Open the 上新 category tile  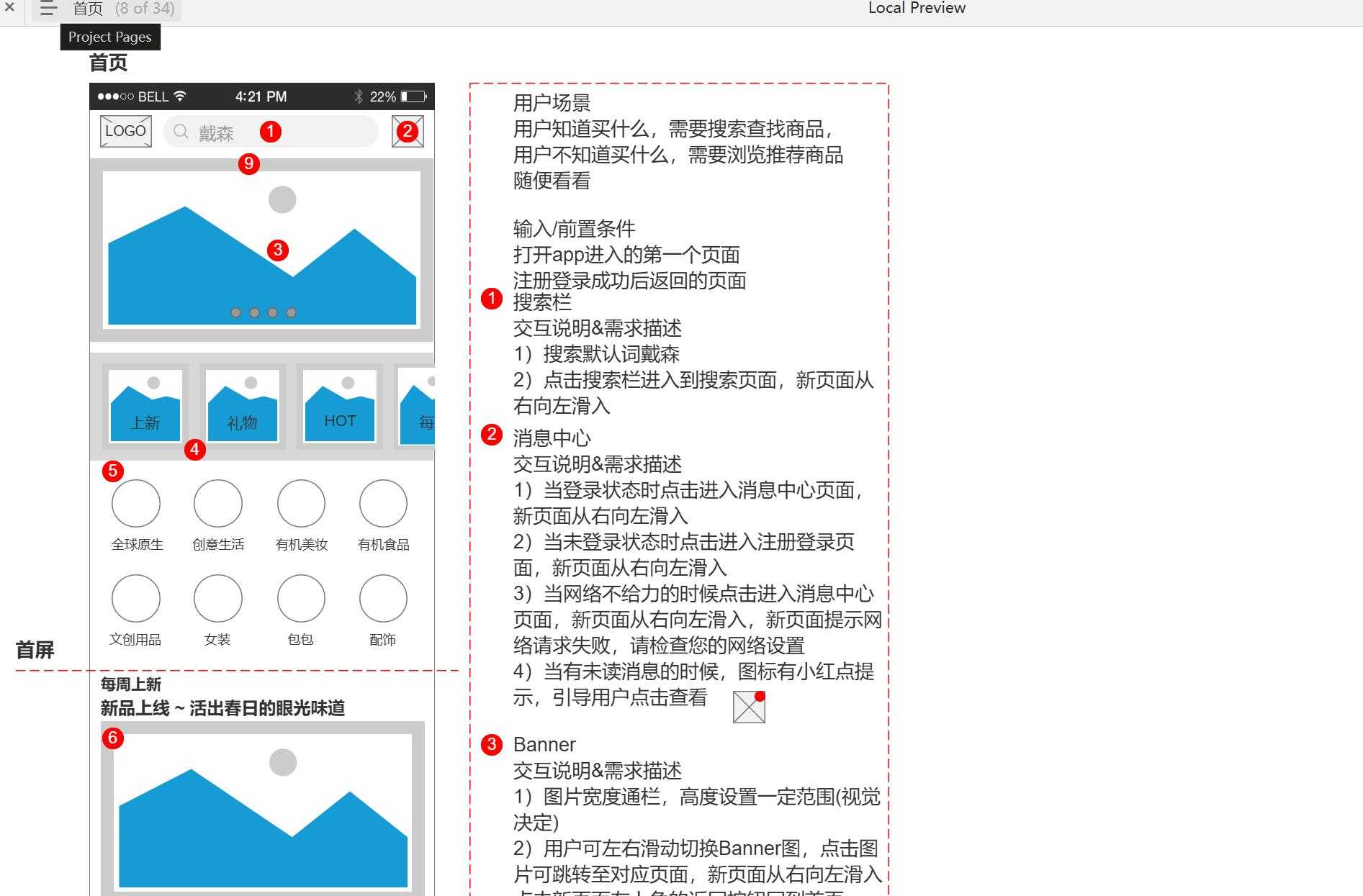(x=145, y=406)
